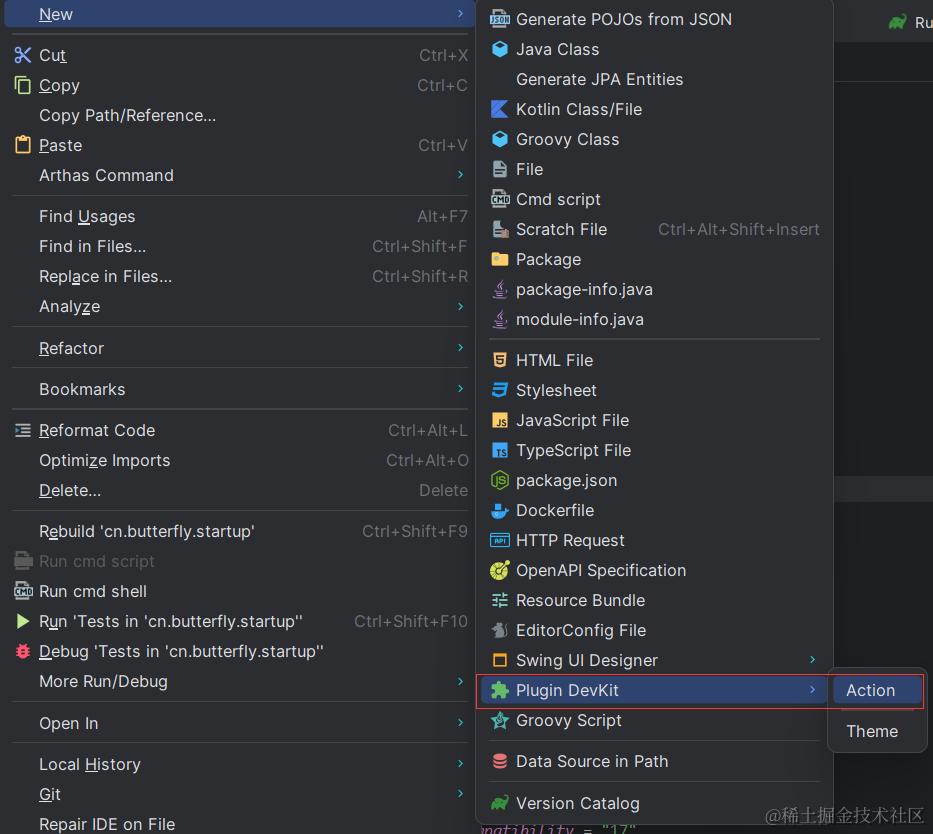Click the TypeScript File icon
This screenshot has height=834, width=933.
coord(500,450)
